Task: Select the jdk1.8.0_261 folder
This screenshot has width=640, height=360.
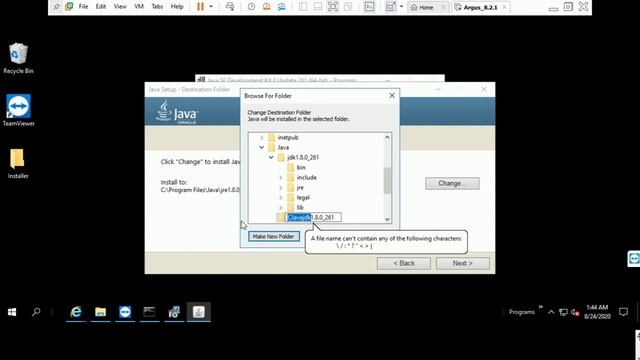Action: [x=303, y=158]
